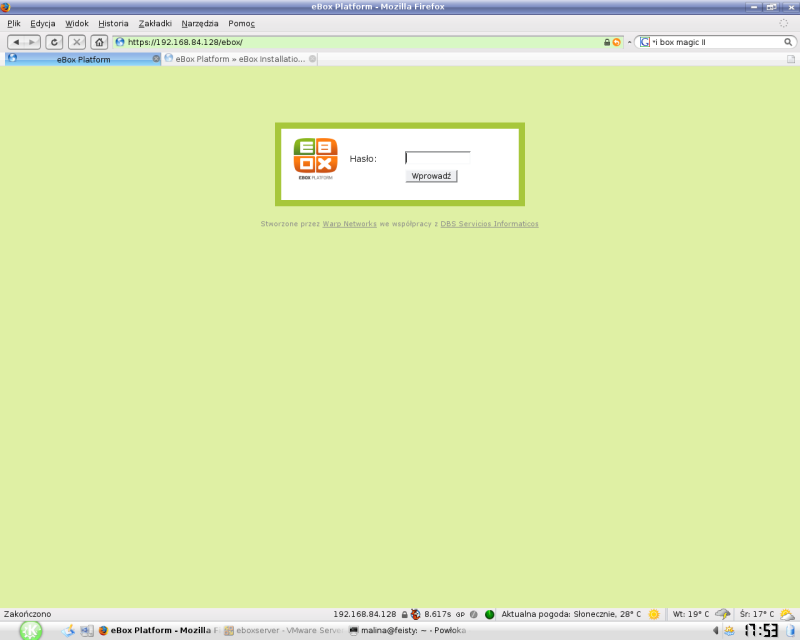Click the Wprowadź button

click(431, 176)
